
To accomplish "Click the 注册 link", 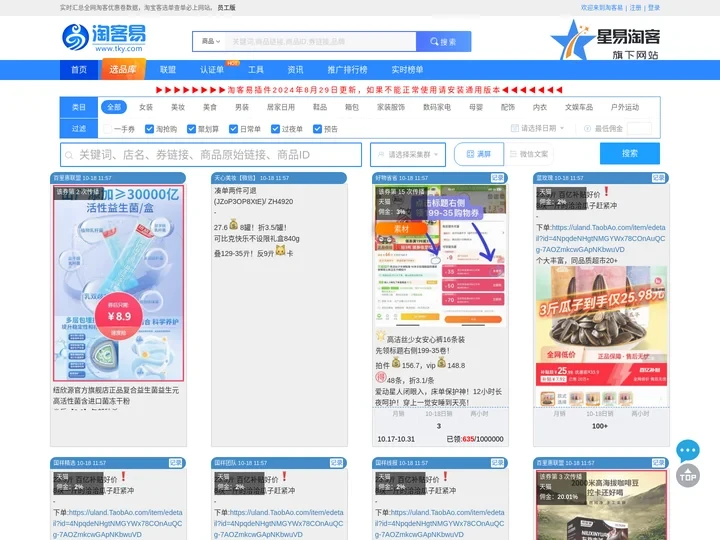I will [x=636, y=8].
